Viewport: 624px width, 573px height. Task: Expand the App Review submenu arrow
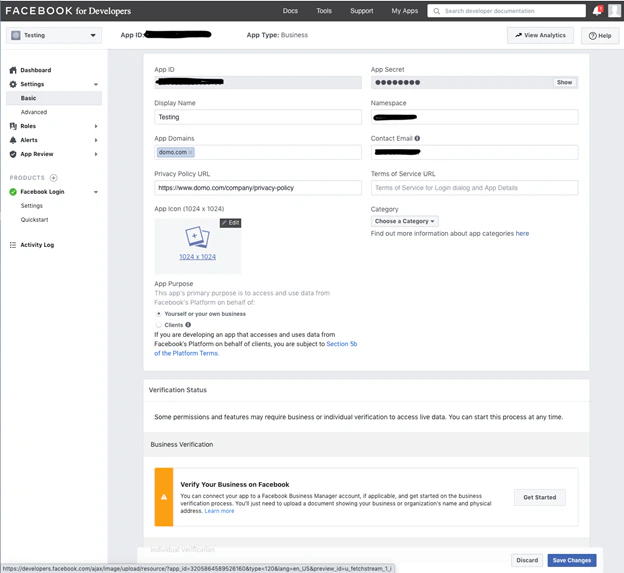[x=96, y=154]
